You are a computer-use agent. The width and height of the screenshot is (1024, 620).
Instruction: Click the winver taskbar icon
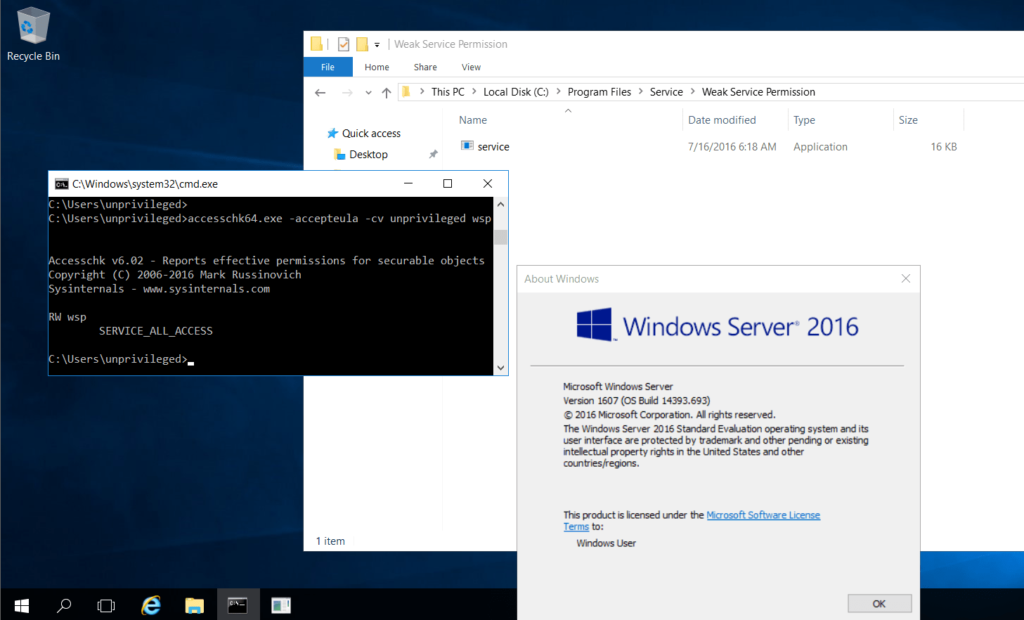pos(281,606)
